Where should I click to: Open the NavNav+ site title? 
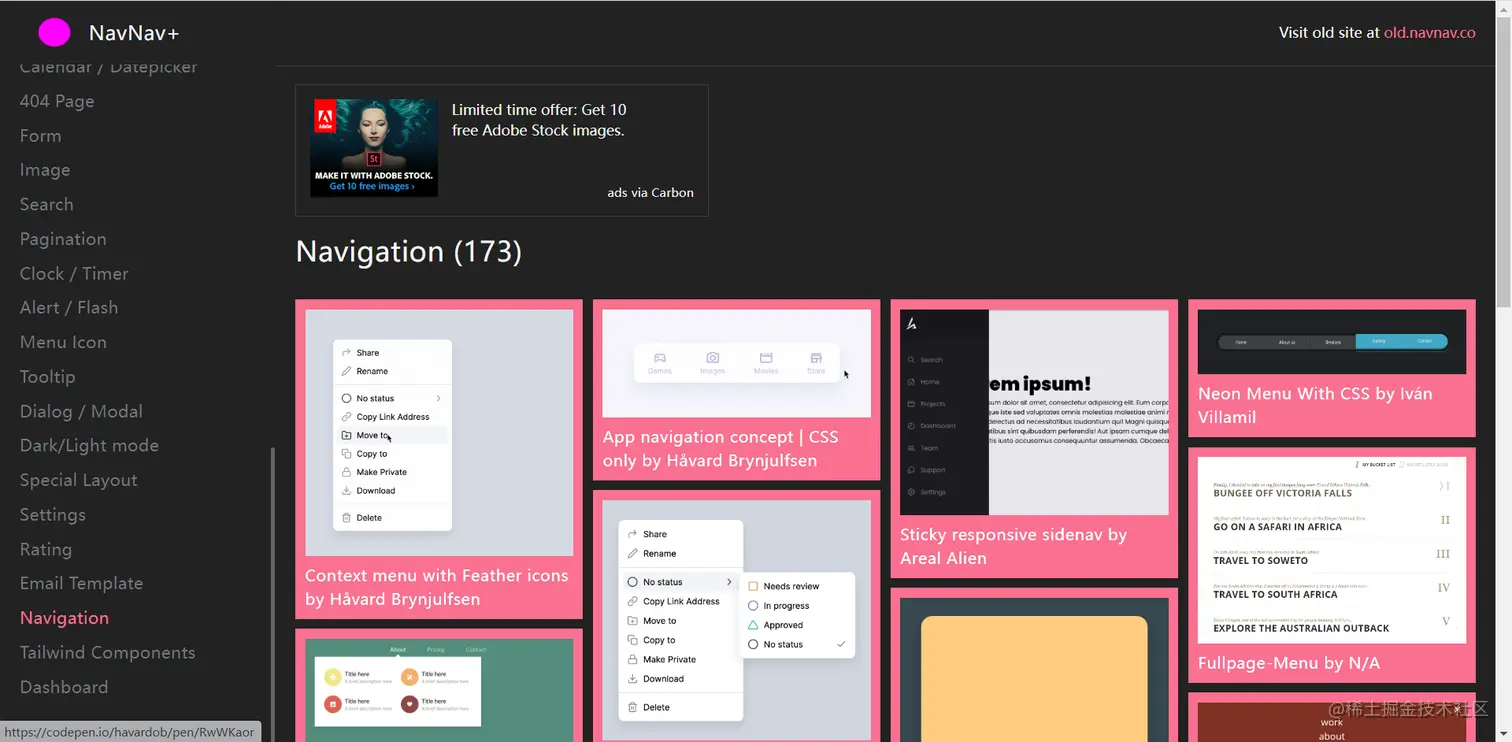[134, 33]
